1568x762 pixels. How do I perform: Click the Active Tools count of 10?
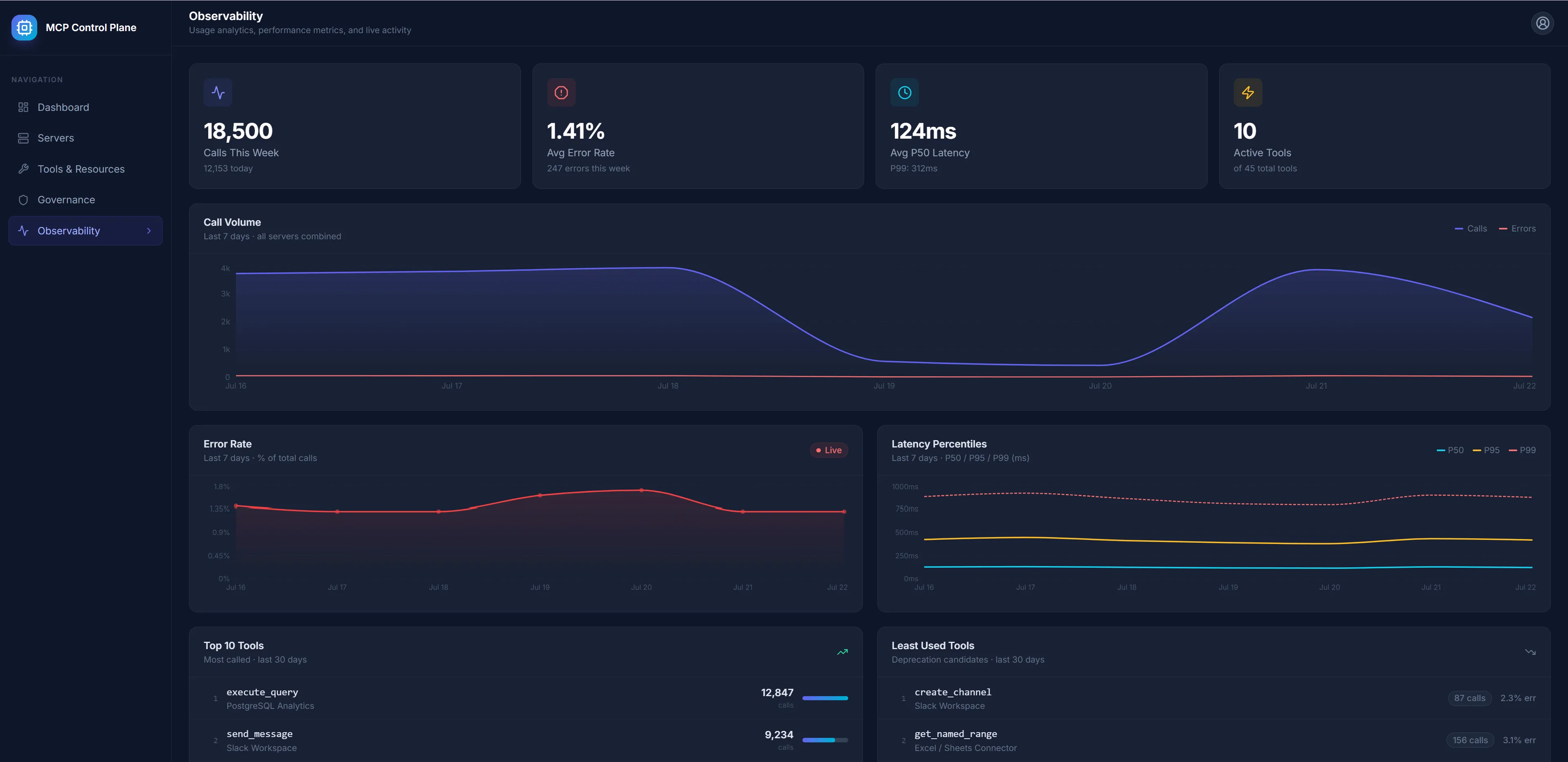tap(1245, 131)
